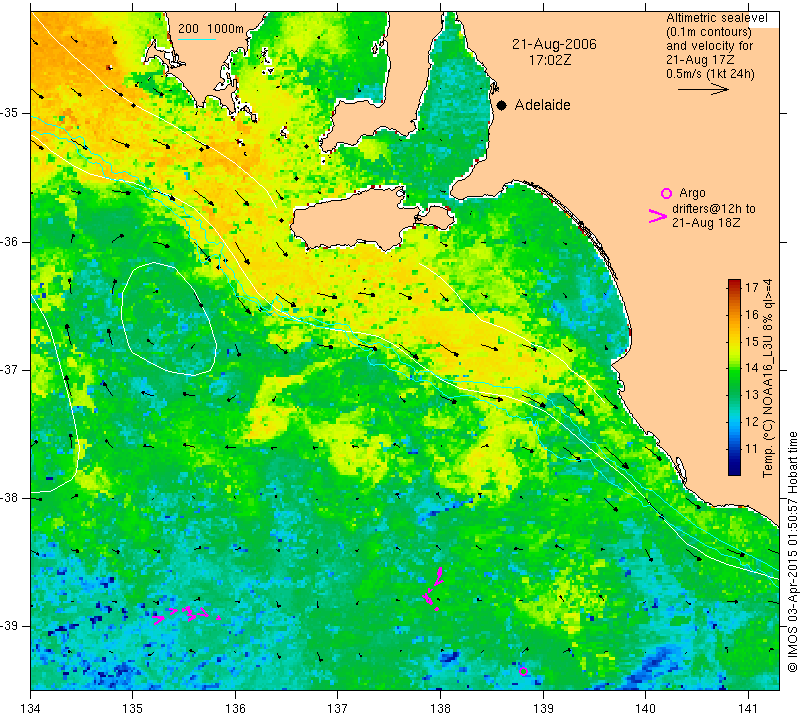This screenshot has width=800, height=720.
Task: Click the 136 longitude axis label
Action: tap(235, 708)
